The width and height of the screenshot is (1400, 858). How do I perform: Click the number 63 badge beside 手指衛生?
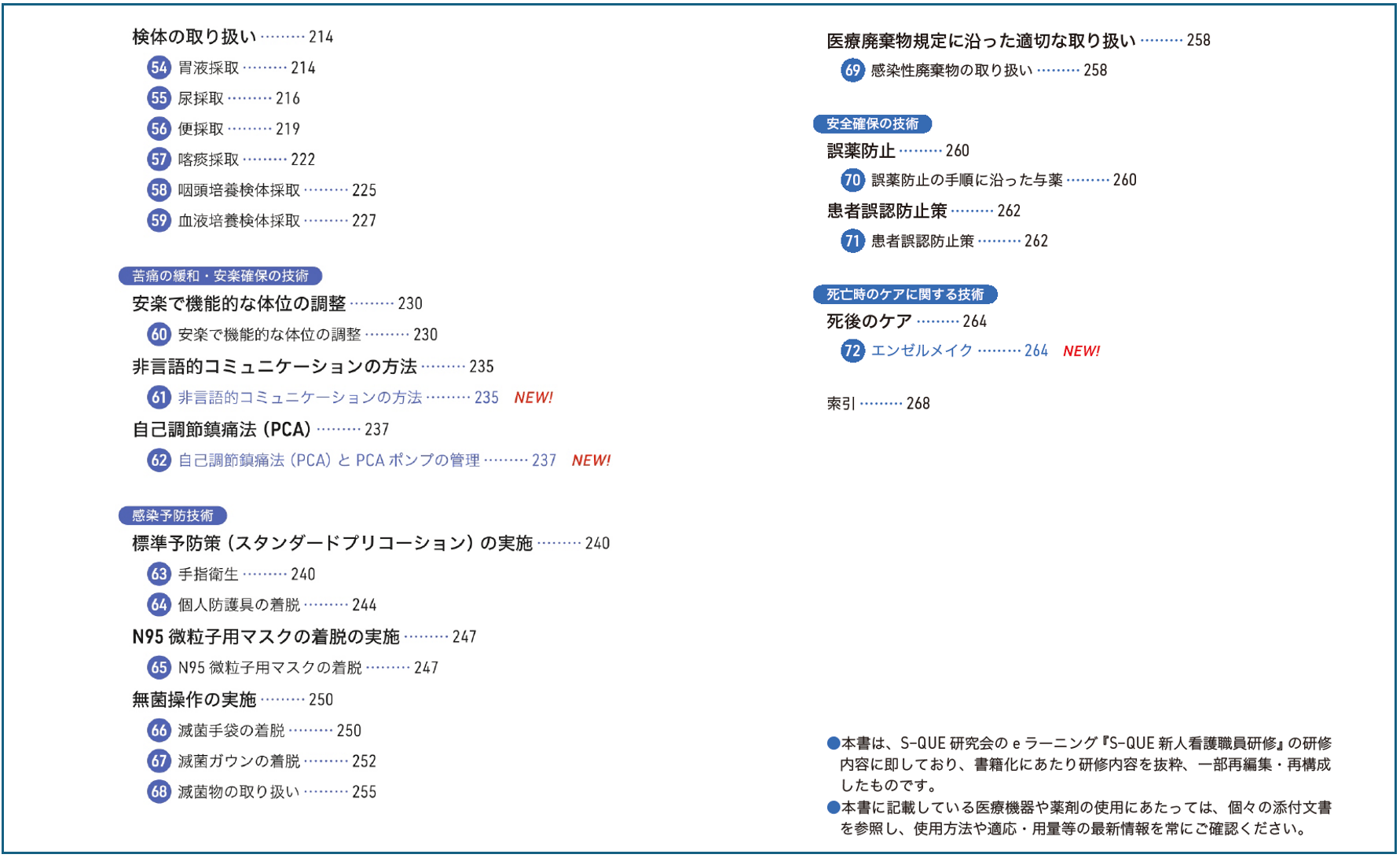[159, 574]
